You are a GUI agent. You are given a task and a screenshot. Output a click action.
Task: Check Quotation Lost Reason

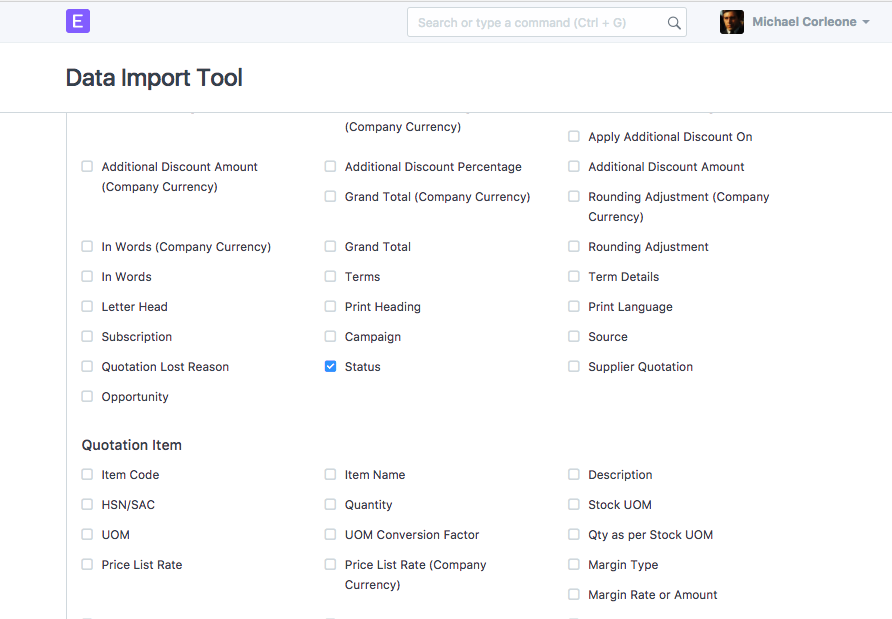87,366
